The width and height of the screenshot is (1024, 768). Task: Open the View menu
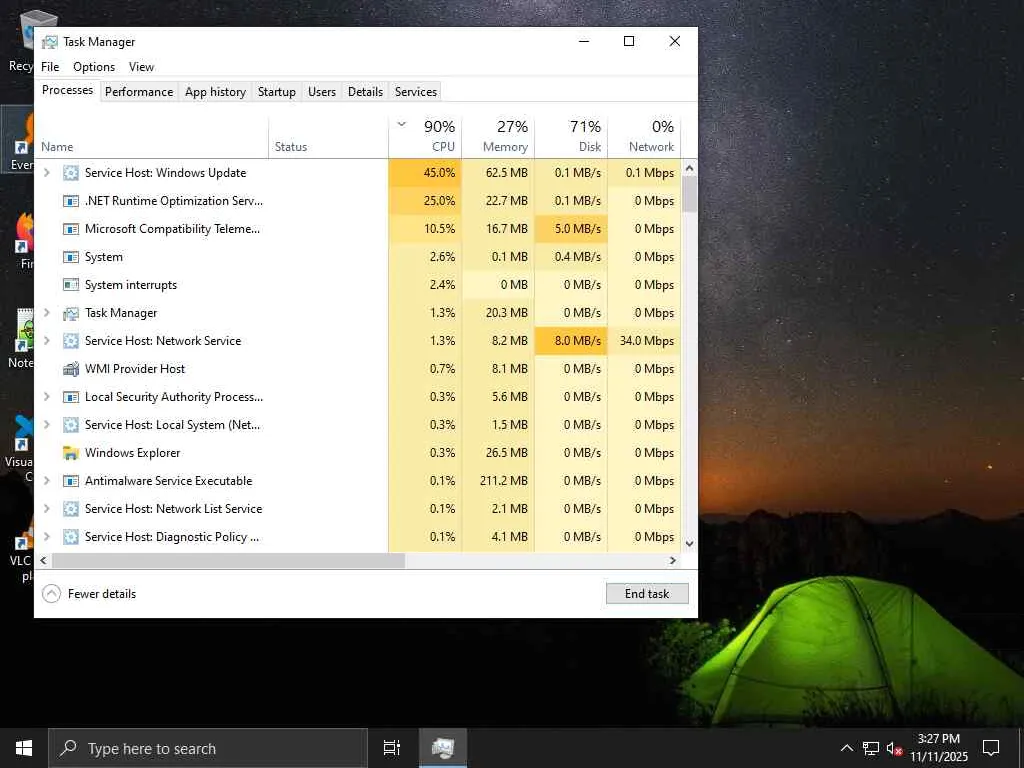pos(141,67)
